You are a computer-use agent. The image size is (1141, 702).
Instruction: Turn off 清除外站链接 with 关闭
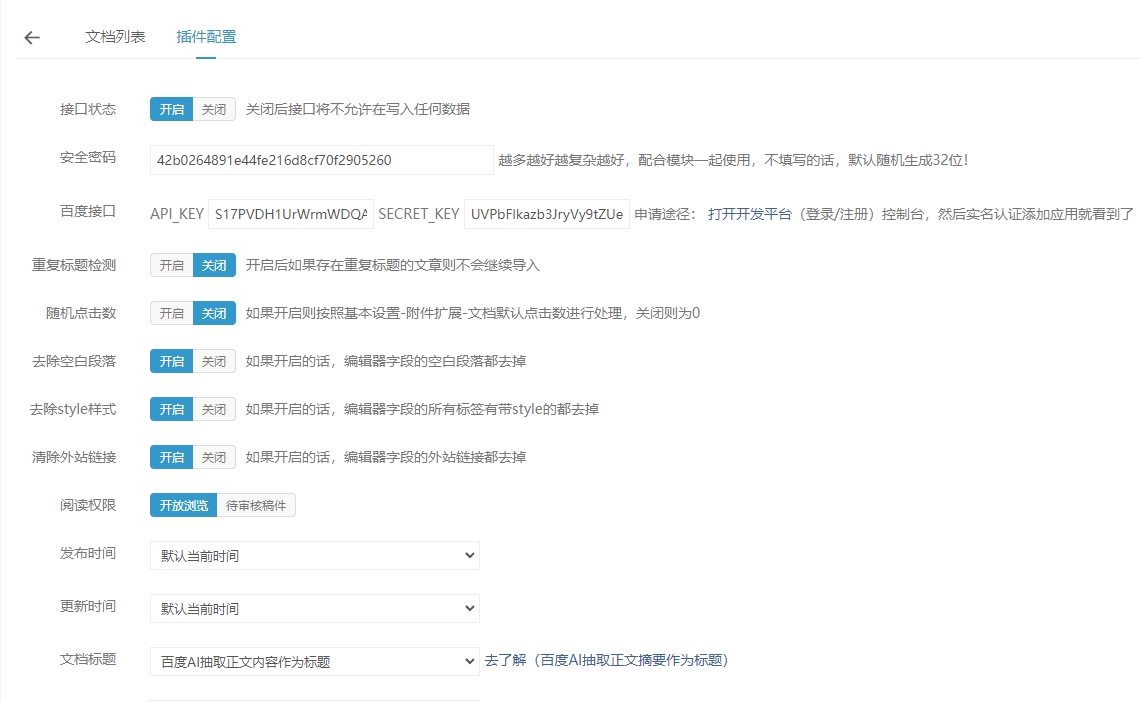tap(214, 457)
